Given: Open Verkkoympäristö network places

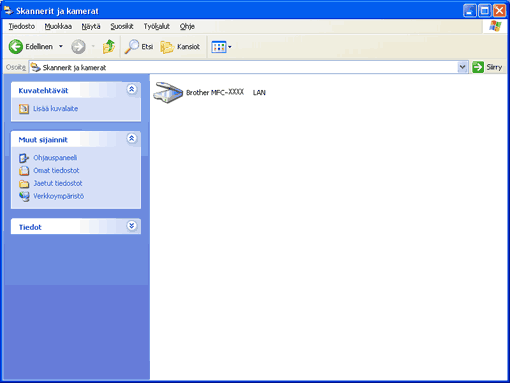Looking at the screenshot, I should point(58,196).
